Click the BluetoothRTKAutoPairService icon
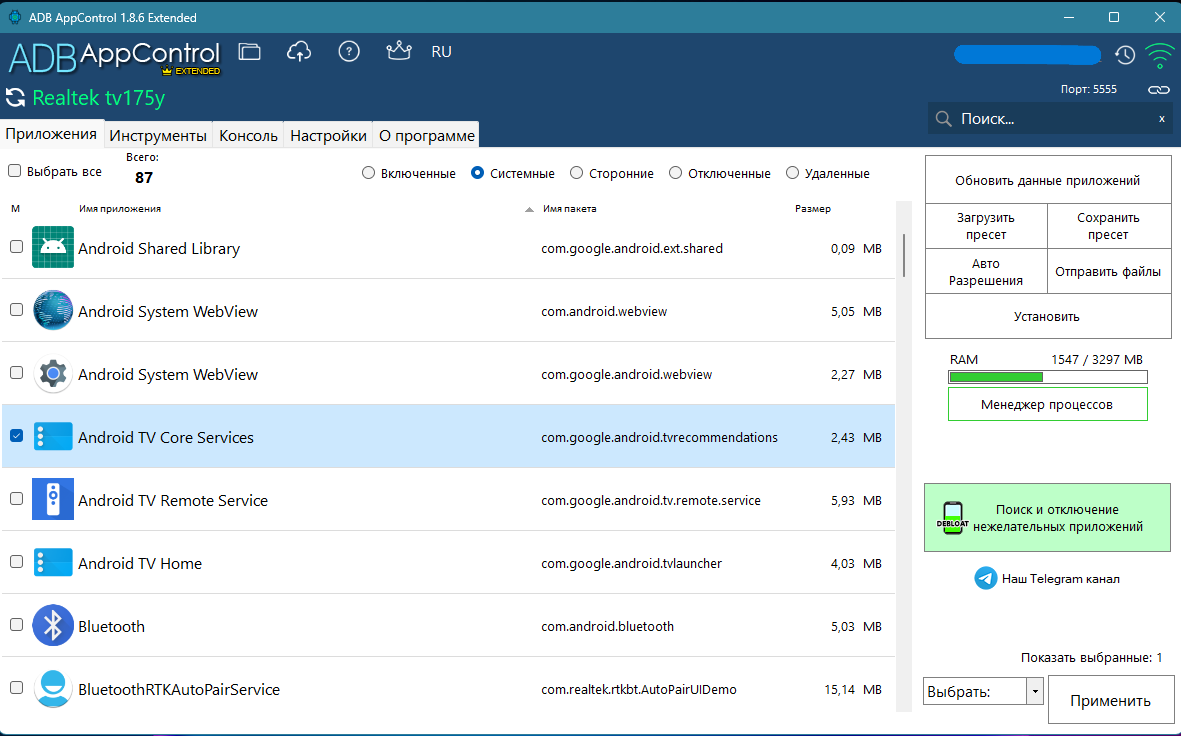 (53, 689)
